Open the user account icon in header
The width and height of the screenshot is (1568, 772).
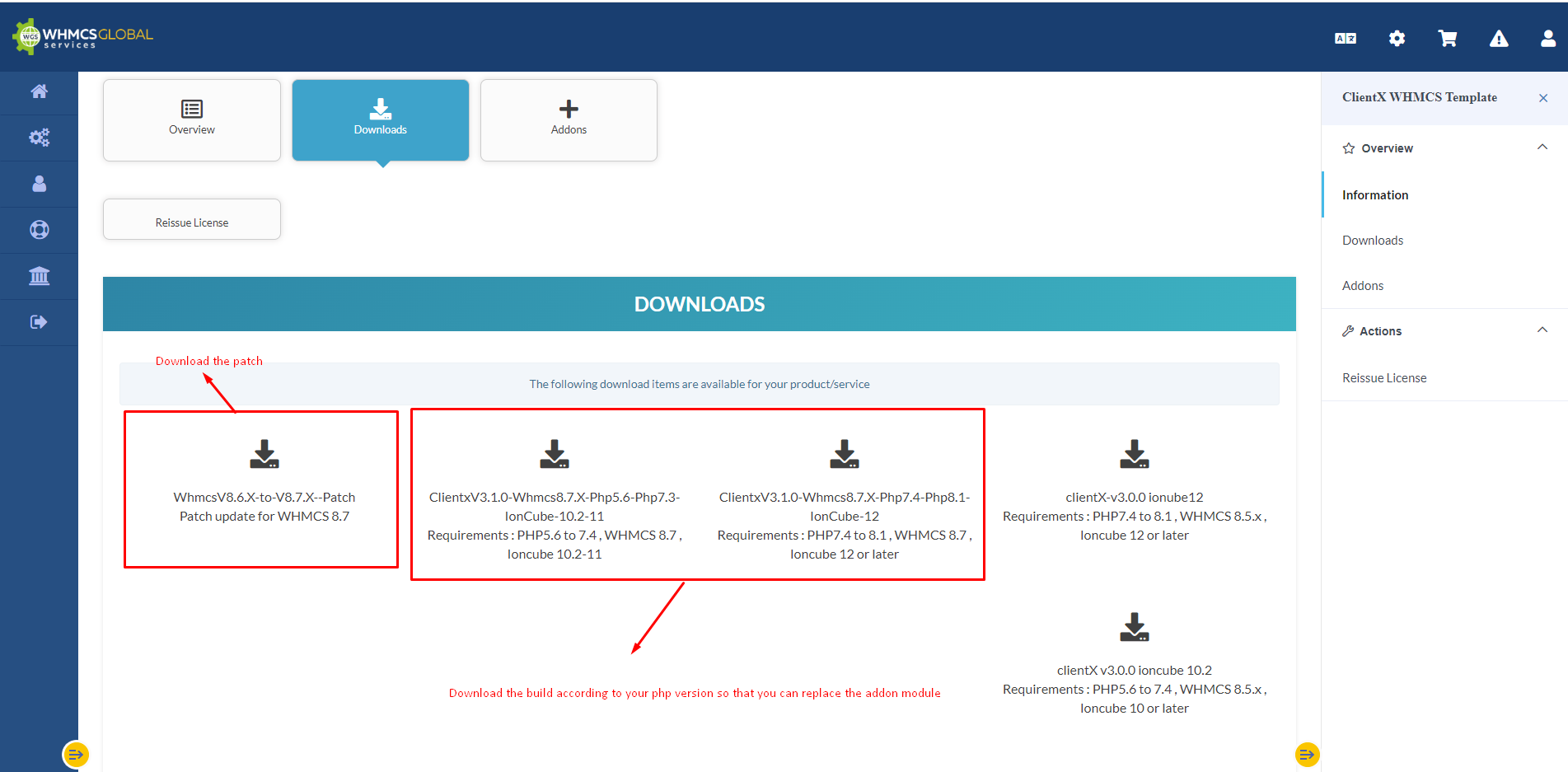(1547, 39)
